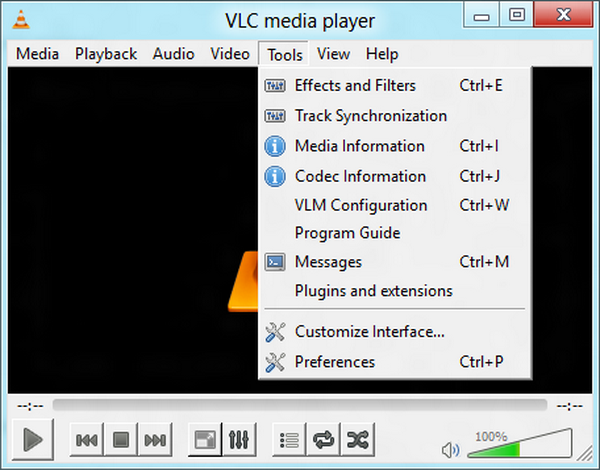The height and width of the screenshot is (470, 600).
Task: Click the Messages console icon
Action: point(275,262)
